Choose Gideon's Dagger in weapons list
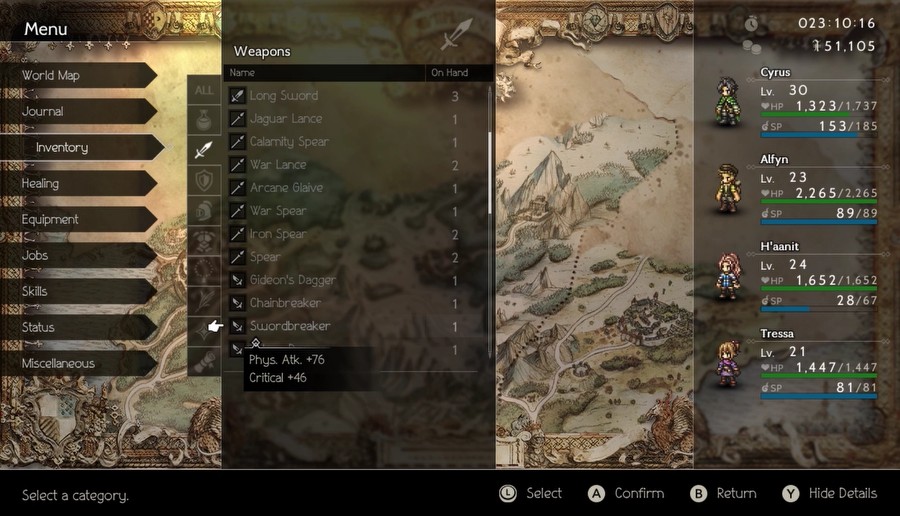 coord(356,280)
